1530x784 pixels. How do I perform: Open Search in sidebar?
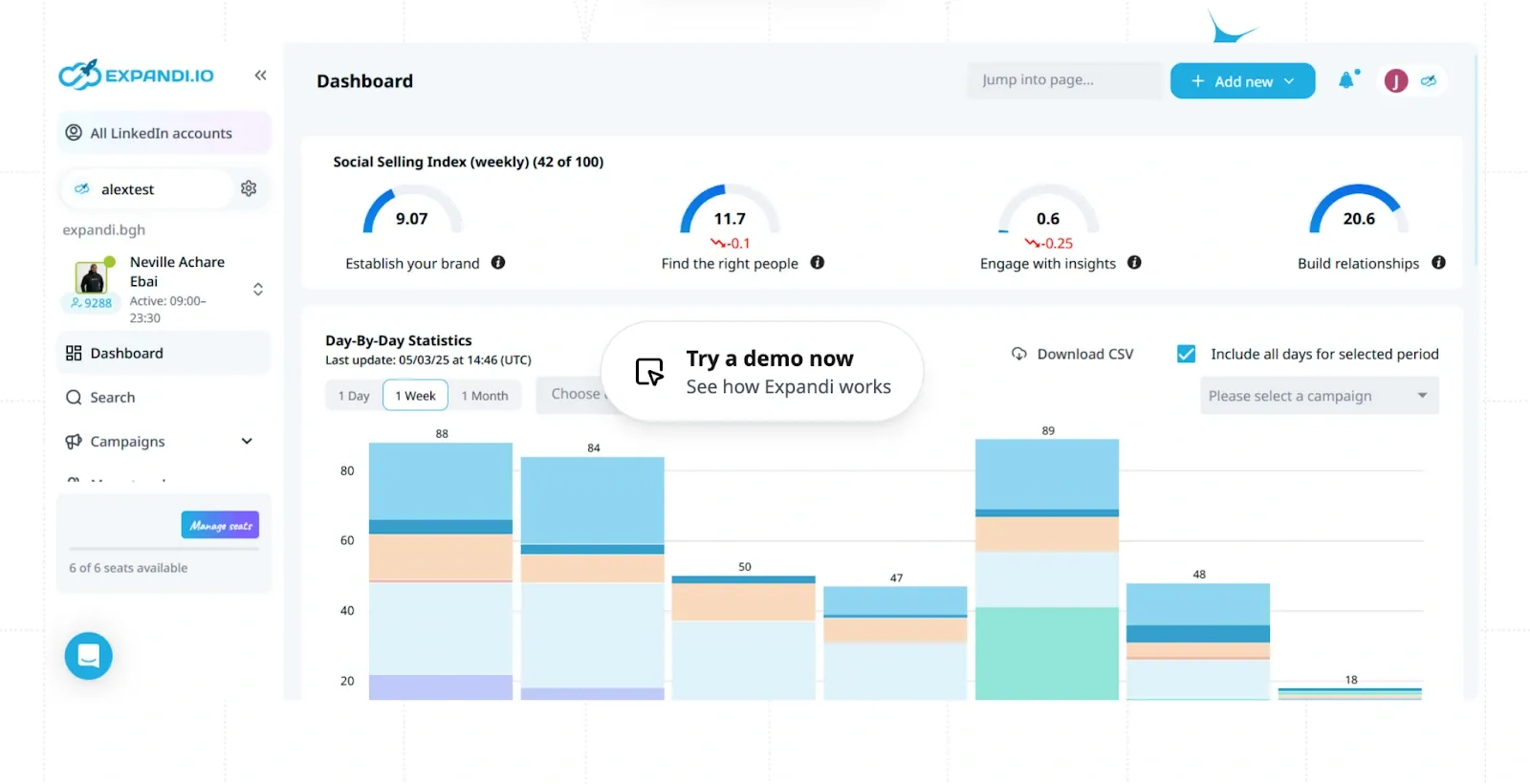pyautogui.click(x=164, y=398)
